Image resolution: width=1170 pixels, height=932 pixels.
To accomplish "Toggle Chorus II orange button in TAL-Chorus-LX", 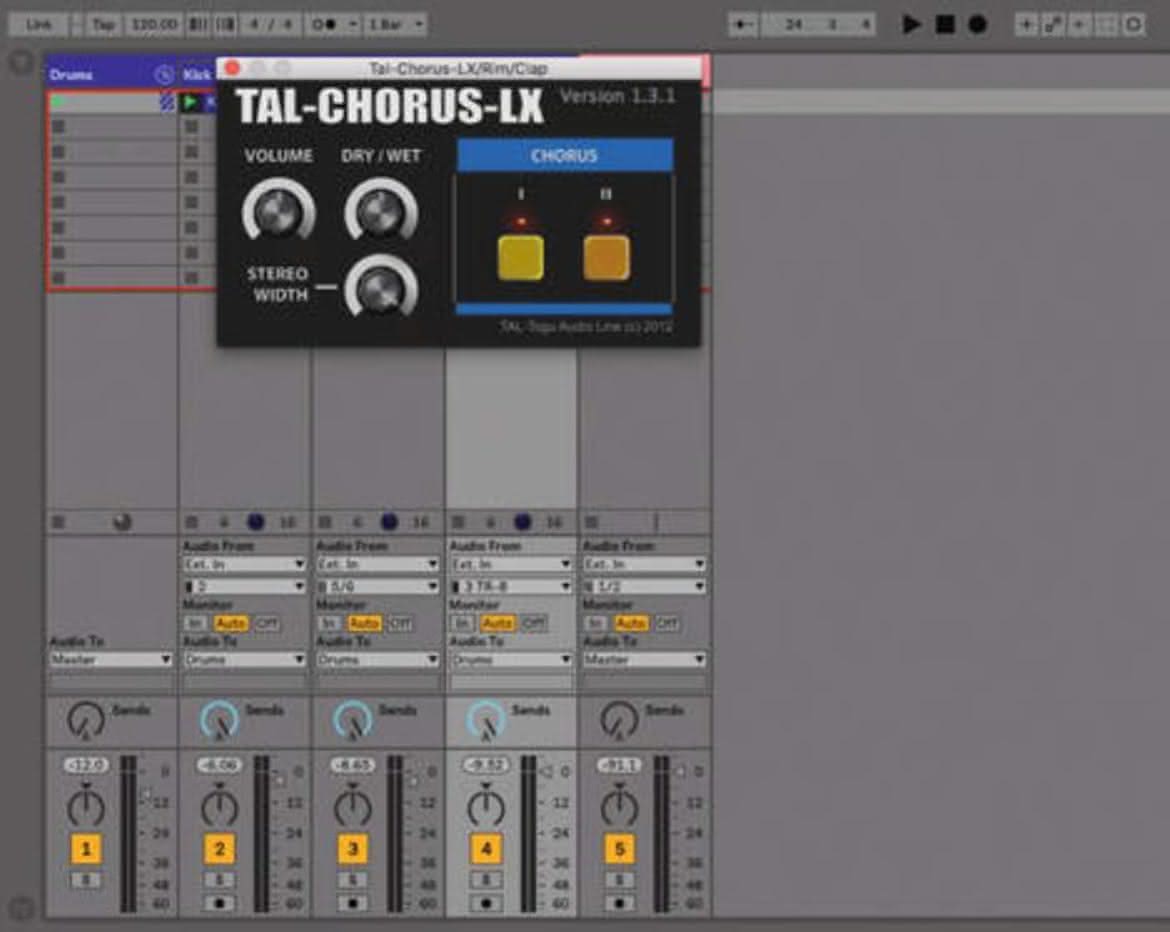I will pos(607,257).
